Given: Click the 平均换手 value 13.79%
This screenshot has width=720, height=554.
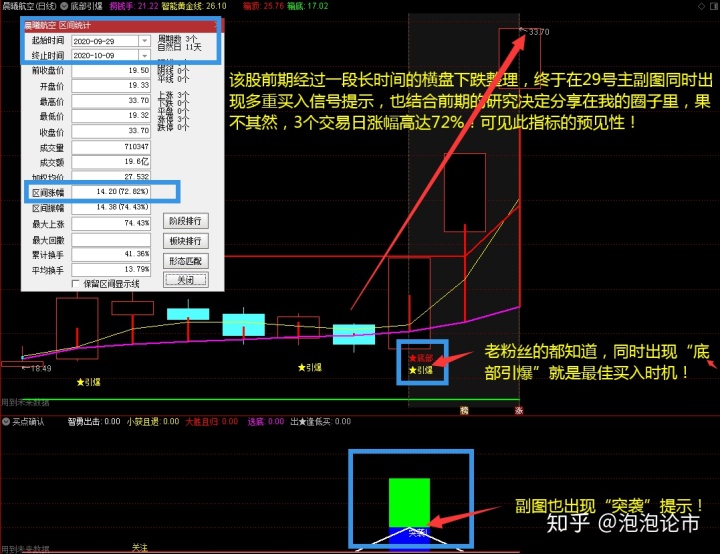Looking at the screenshot, I should click(111, 270).
